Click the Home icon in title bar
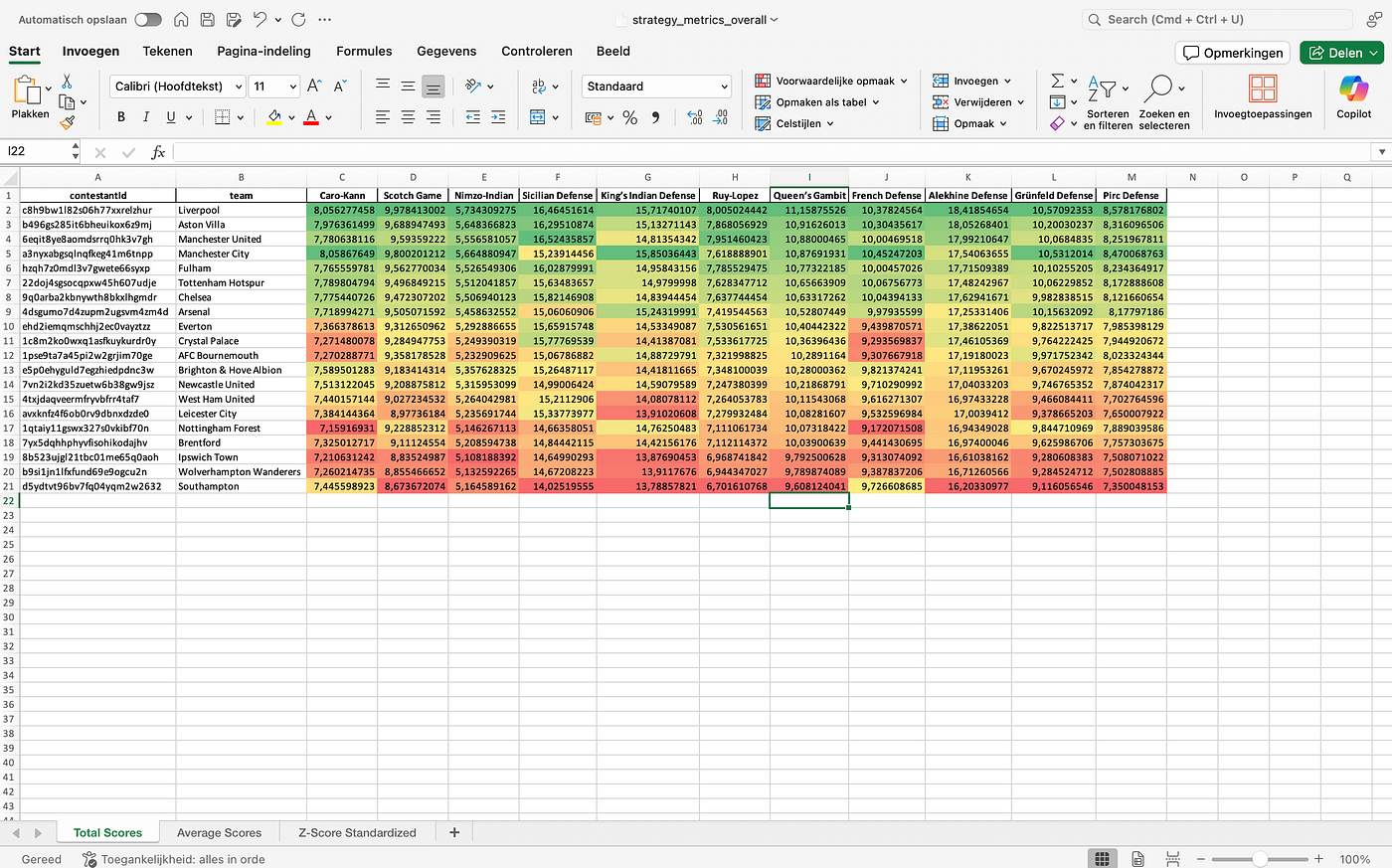This screenshot has height=868, width=1392. (181, 19)
